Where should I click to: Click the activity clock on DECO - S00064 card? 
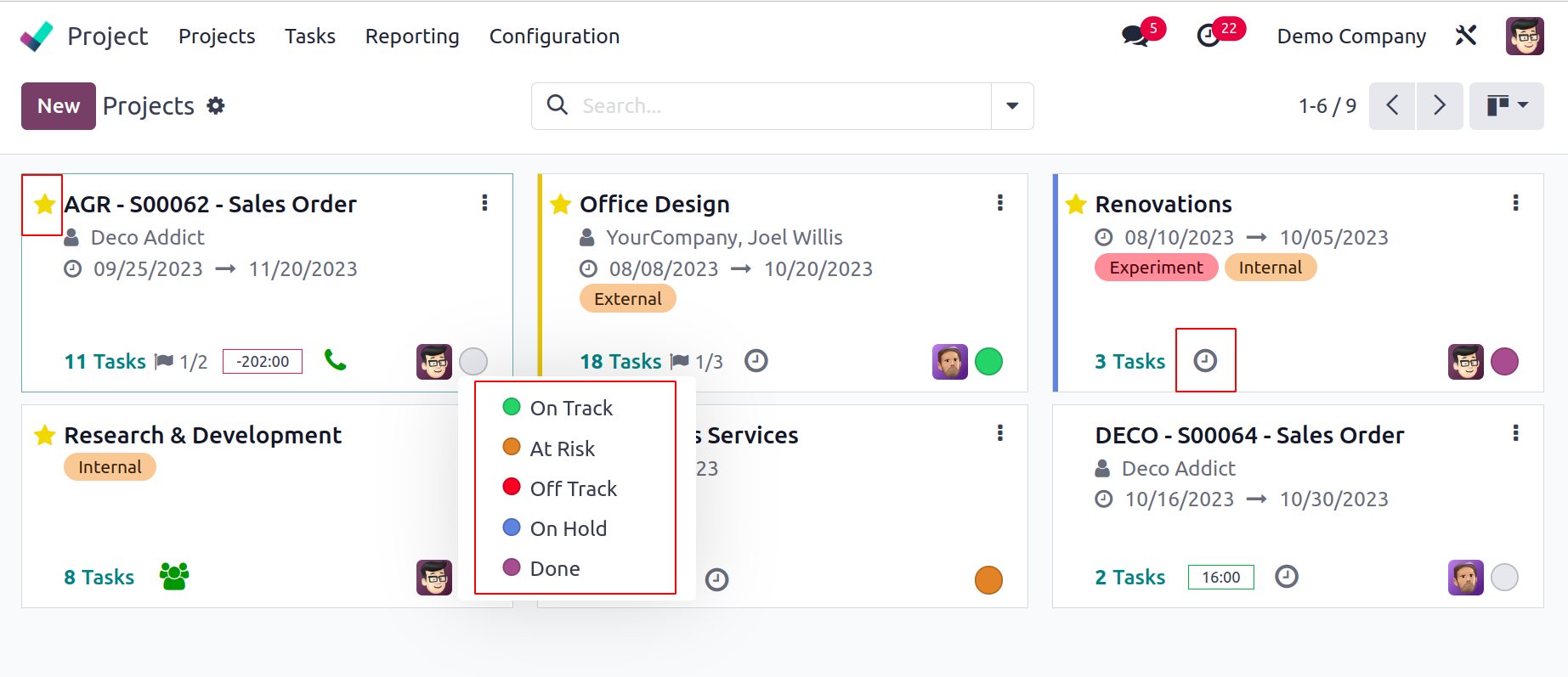click(x=1287, y=577)
